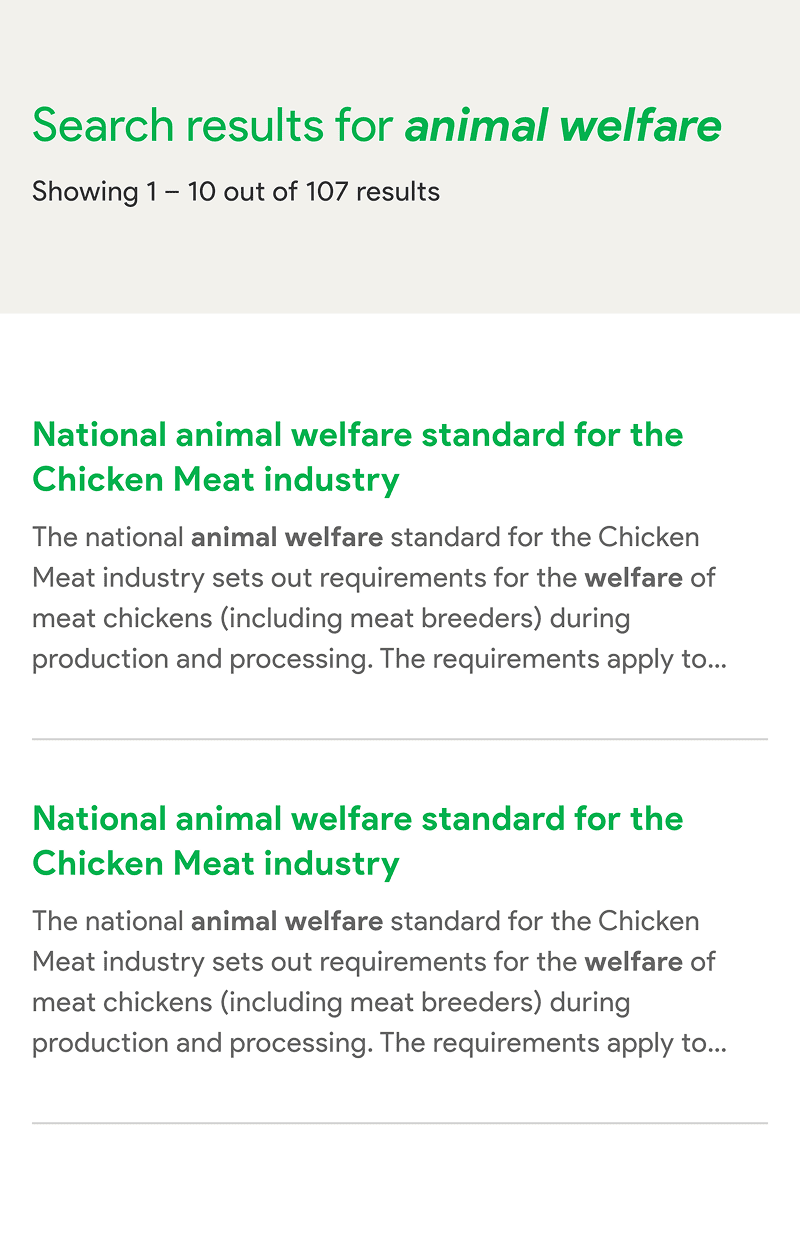Viewport: 800px width, 1251px height.
Task: Open the first Chicken Meat industry result title
Action: pos(357,435)
